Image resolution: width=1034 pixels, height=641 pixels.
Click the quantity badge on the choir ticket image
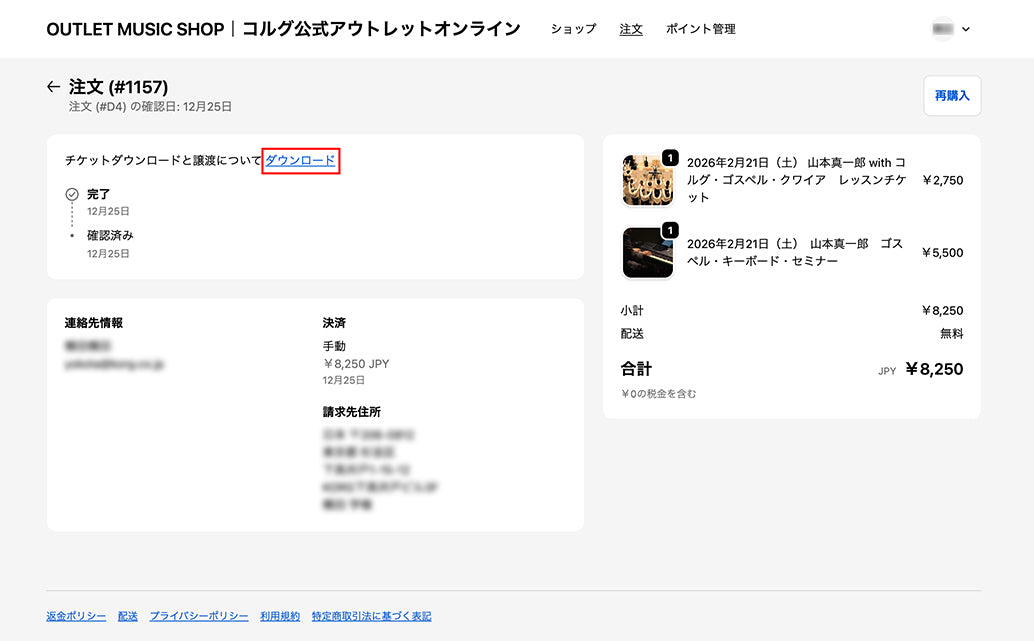tap(670, 158)
